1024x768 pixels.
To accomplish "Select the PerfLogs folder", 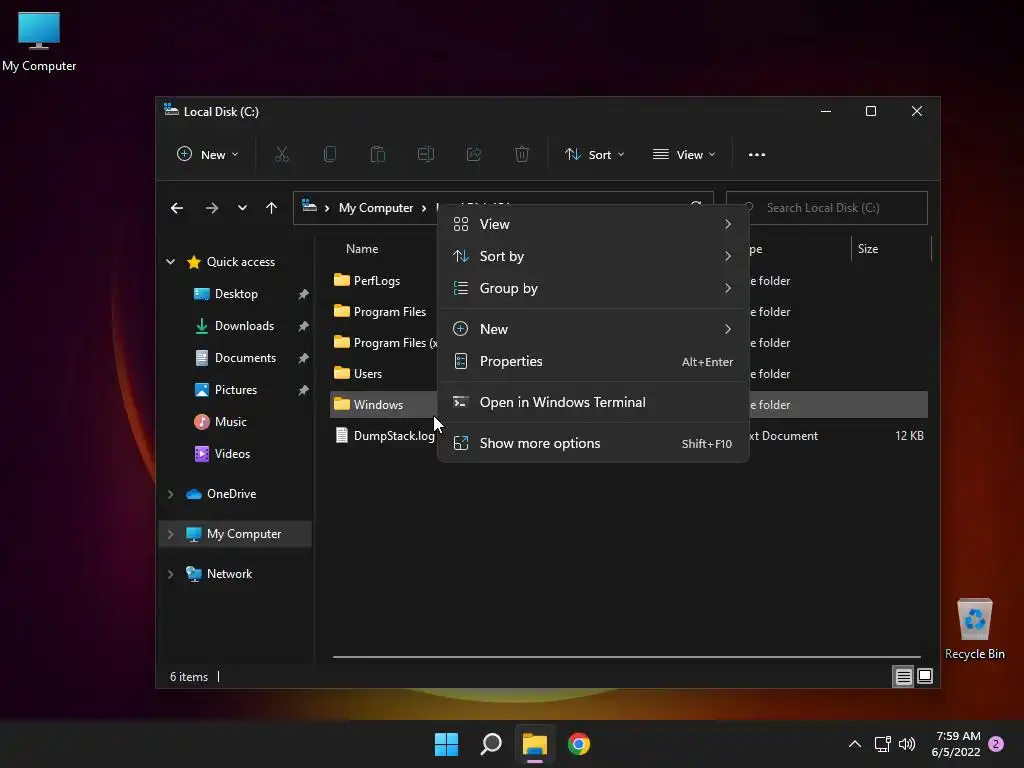I will pos(377,281).
